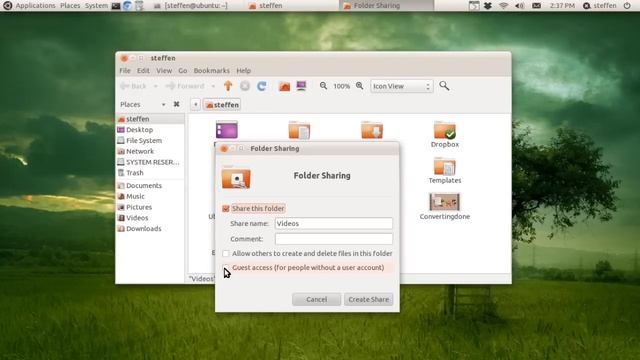The image size is (640, 360).
Task: Click the power session icon
Action: (x=627, y=6)
